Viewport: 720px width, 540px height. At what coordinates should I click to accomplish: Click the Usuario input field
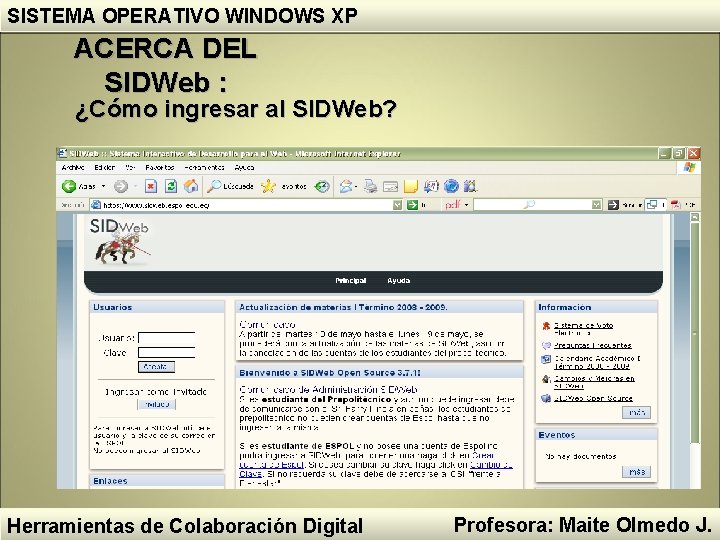[x=167, y=338]
